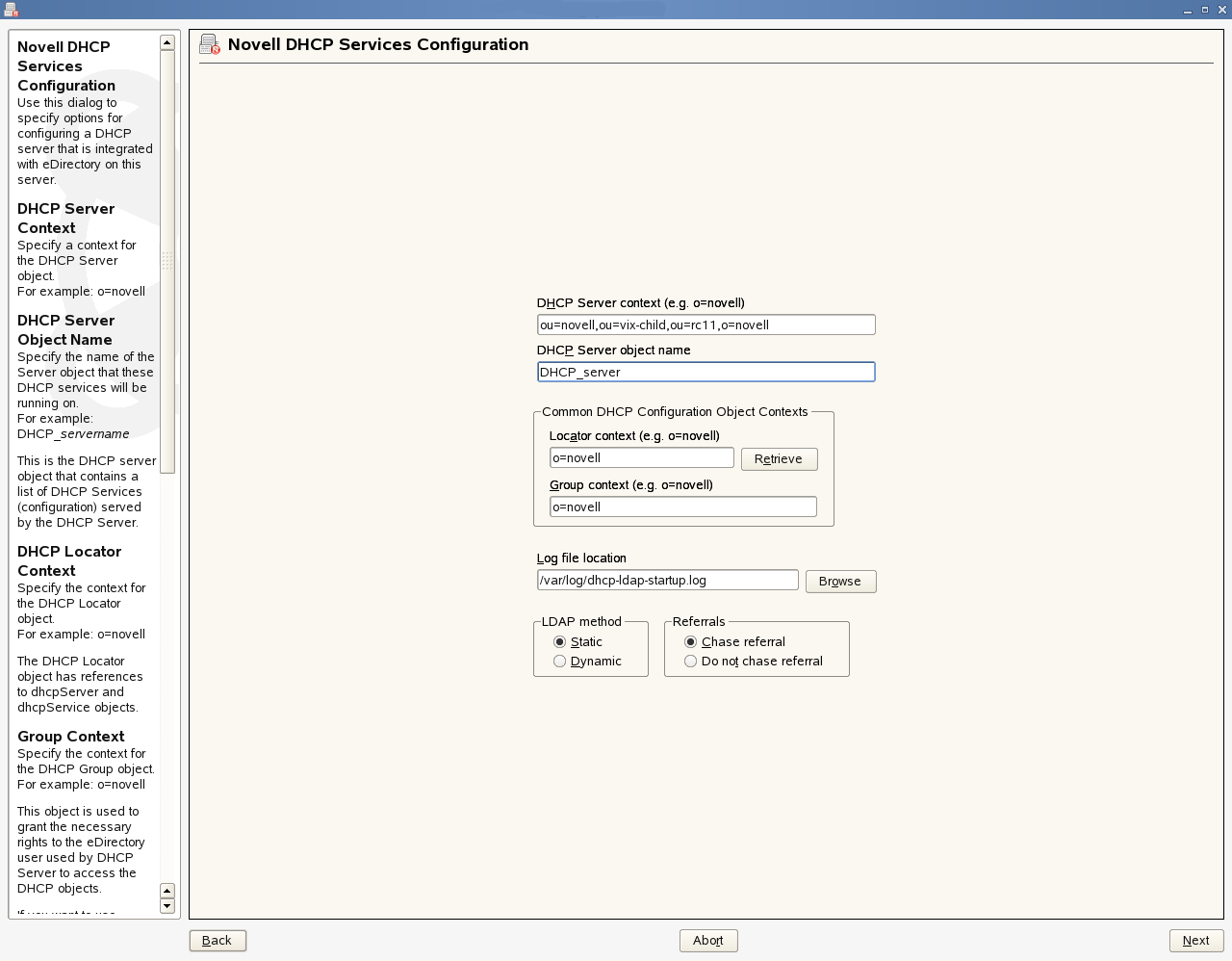Click the 'Common DHCP Configuration Object Contexts' group title

(675, 412)
